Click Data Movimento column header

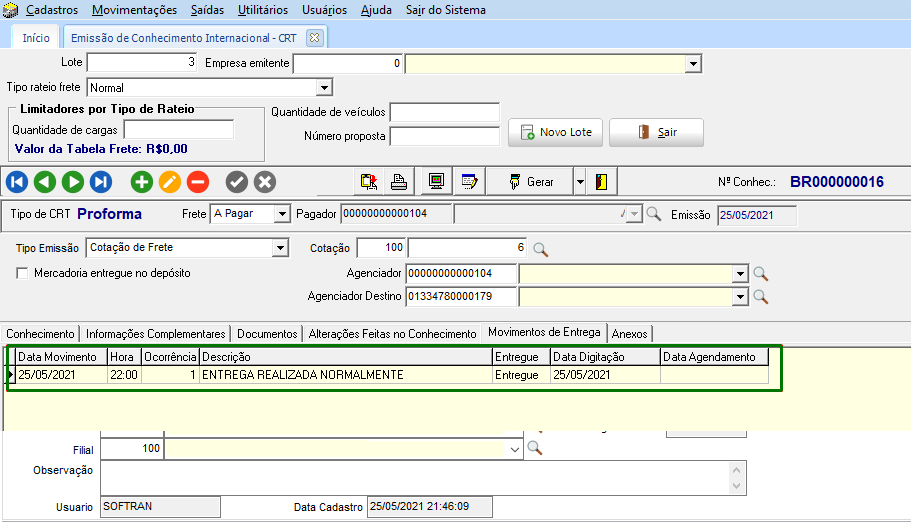tap(61, 357)
